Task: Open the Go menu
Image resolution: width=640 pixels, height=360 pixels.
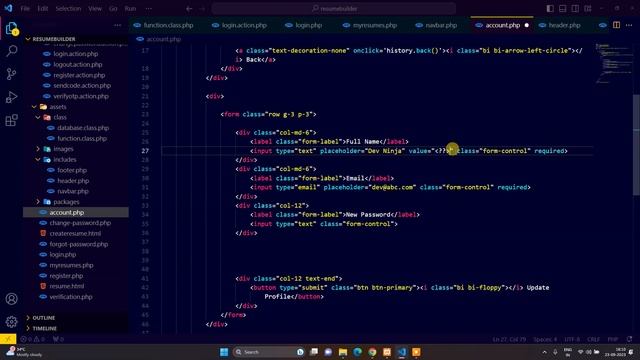Action: (x=113, y=9)
